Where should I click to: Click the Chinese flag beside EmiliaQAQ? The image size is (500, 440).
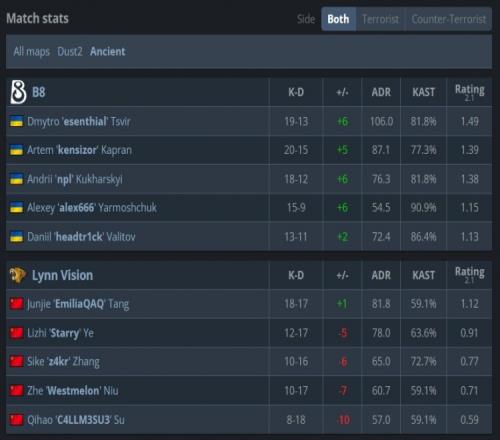coord(16,304)
